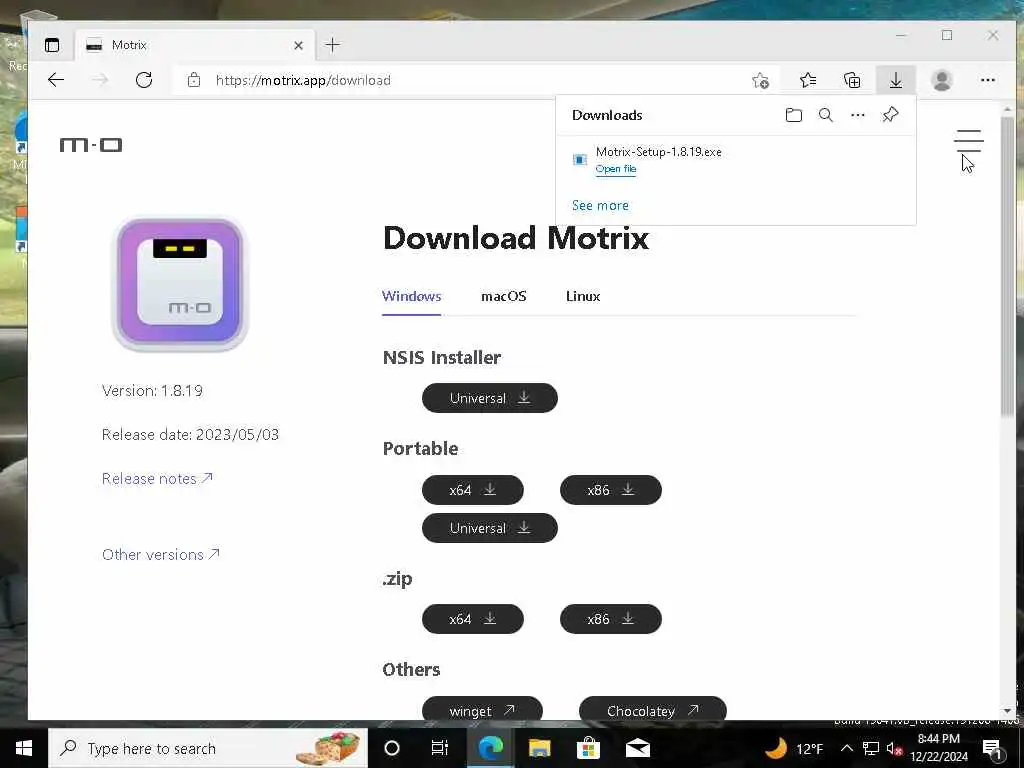Download NSIS Installer Universal build
The width and height of the screenshot is (1024, 768).
[490, 398]
